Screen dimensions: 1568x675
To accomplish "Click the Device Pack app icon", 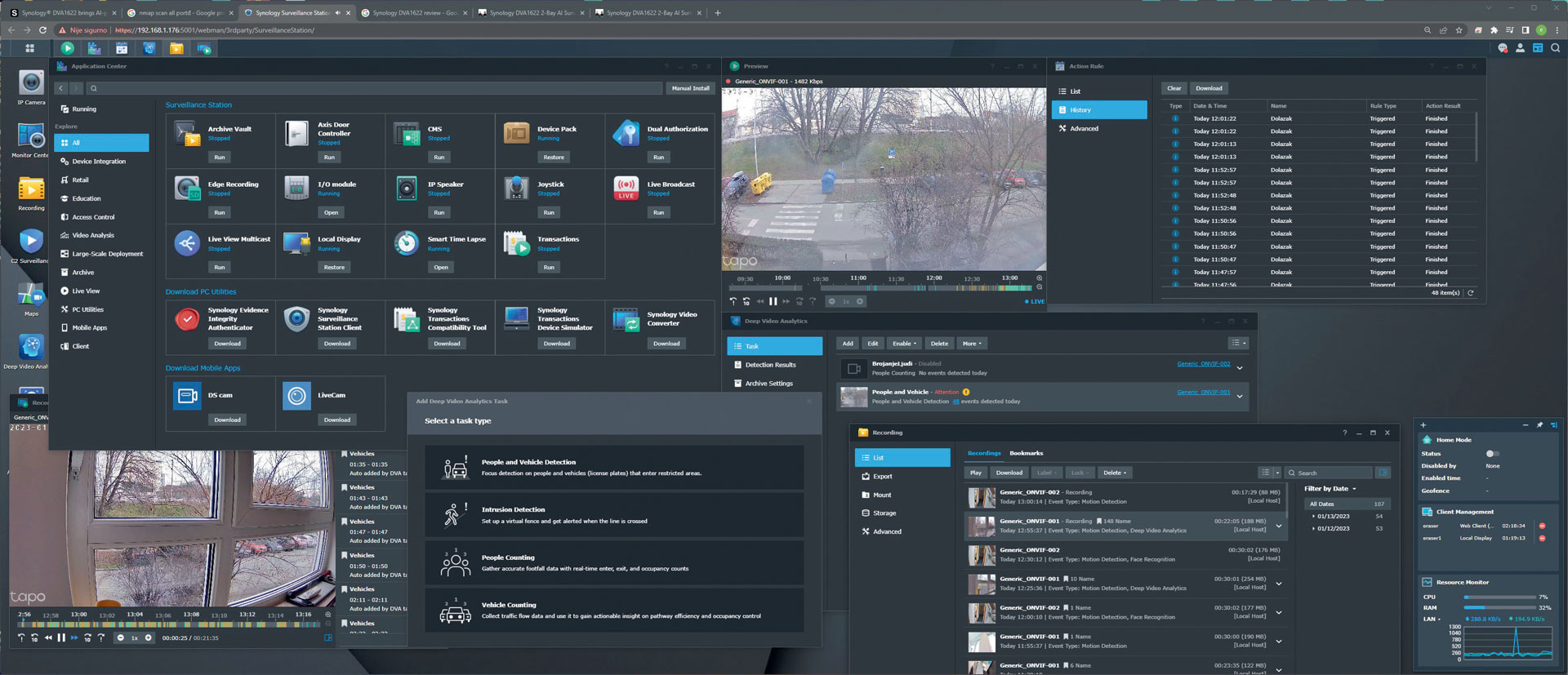I will point(516,133).
